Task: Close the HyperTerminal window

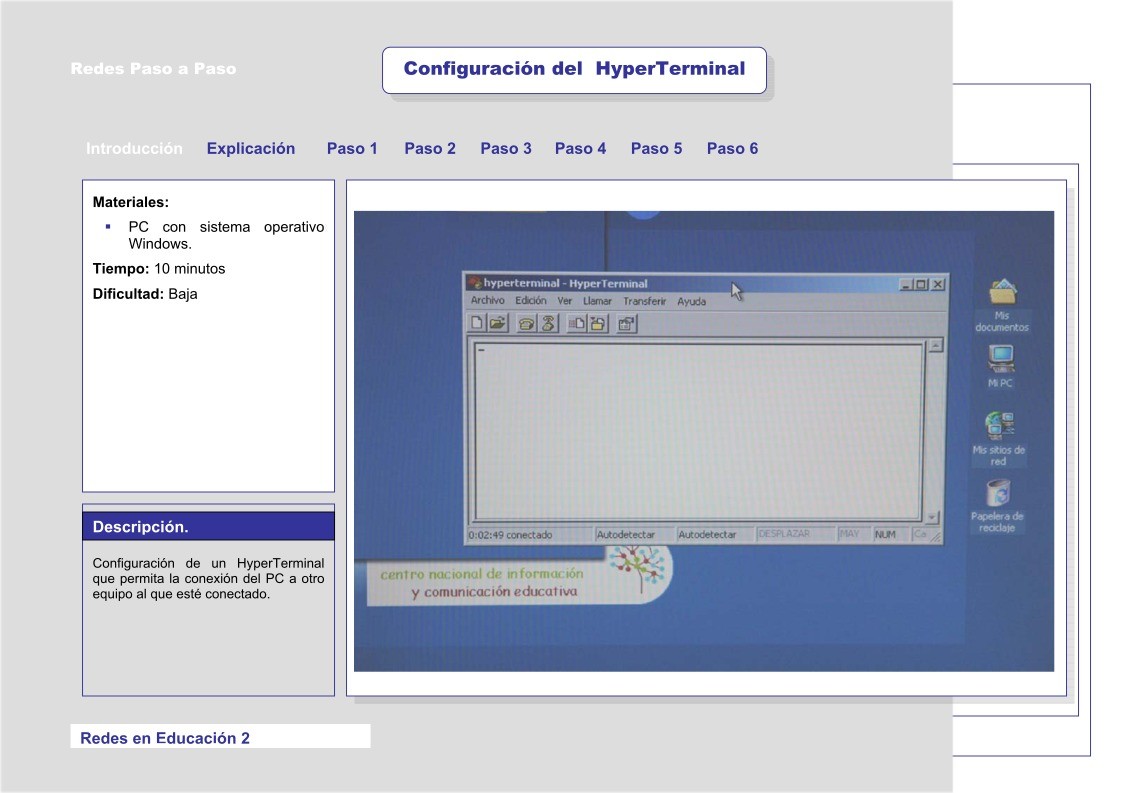Action: 937,284
